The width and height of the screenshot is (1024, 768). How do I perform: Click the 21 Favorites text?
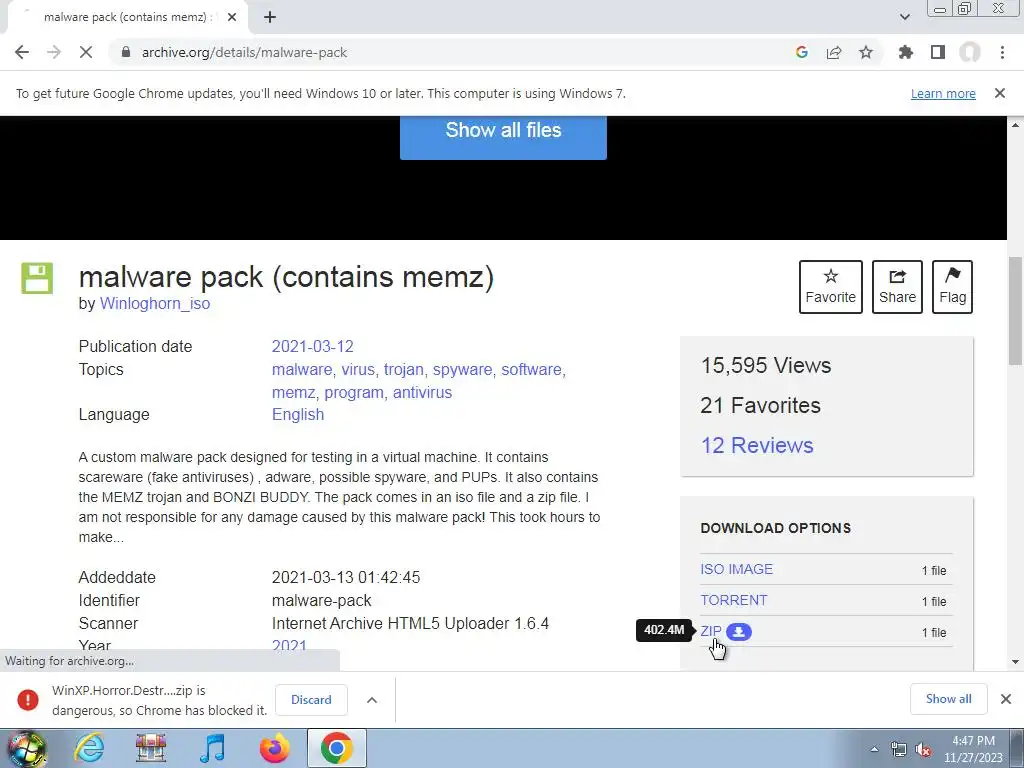pos(760,406)
